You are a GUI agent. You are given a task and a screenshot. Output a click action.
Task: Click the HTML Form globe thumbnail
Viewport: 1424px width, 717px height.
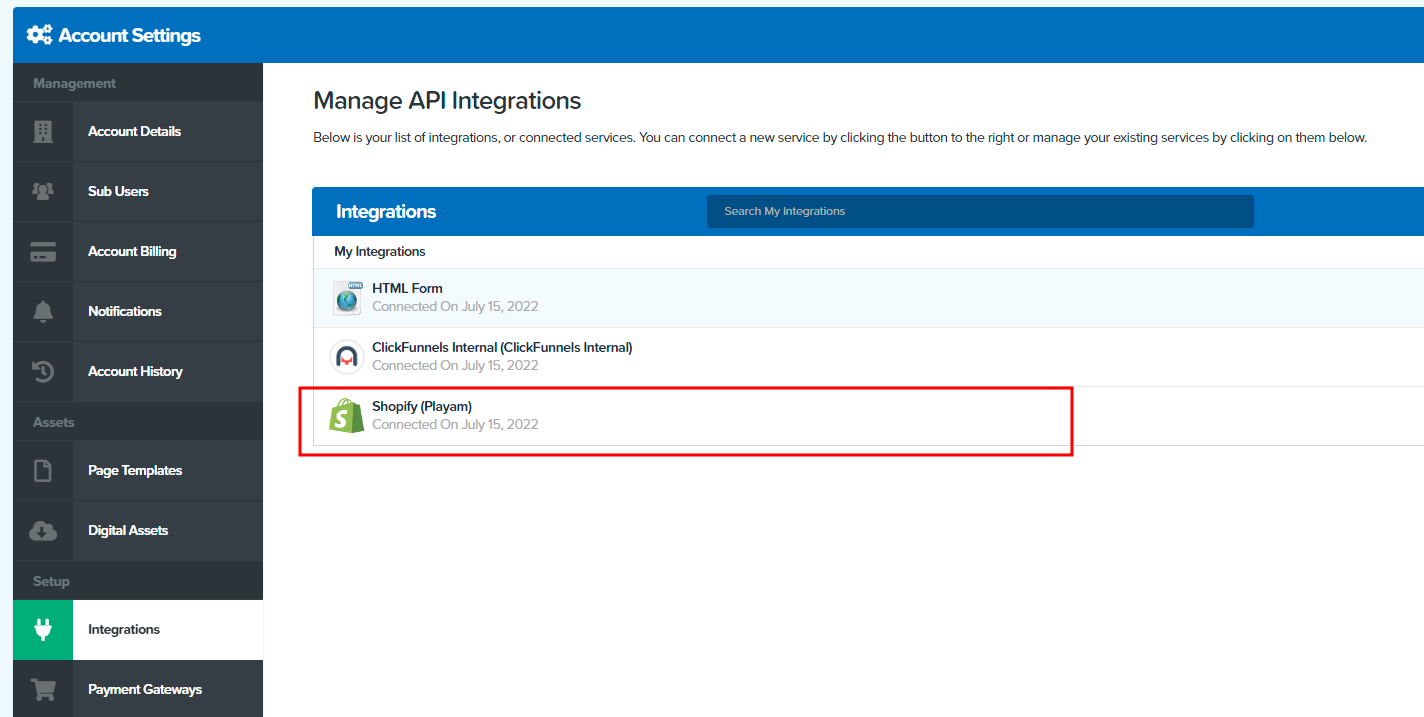point(347,298)
